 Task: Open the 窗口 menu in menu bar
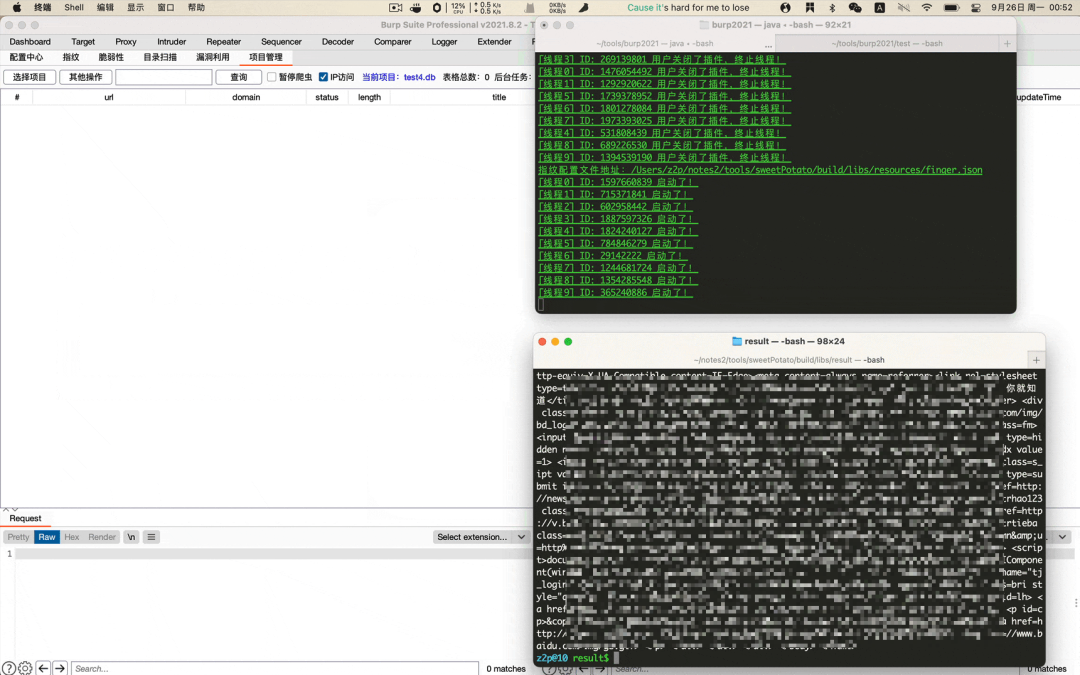[166, 8]
